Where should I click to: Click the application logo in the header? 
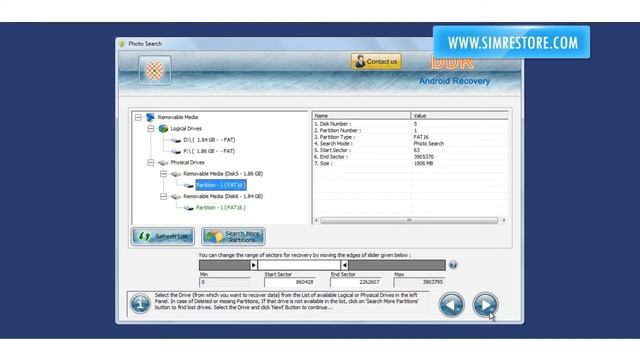(155, 71)
